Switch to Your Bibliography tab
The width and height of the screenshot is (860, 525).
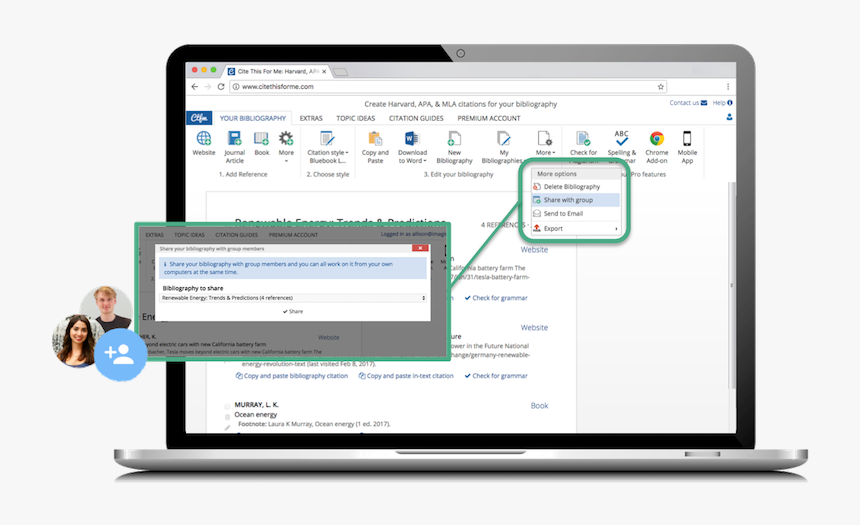click(x=253, y=118)
